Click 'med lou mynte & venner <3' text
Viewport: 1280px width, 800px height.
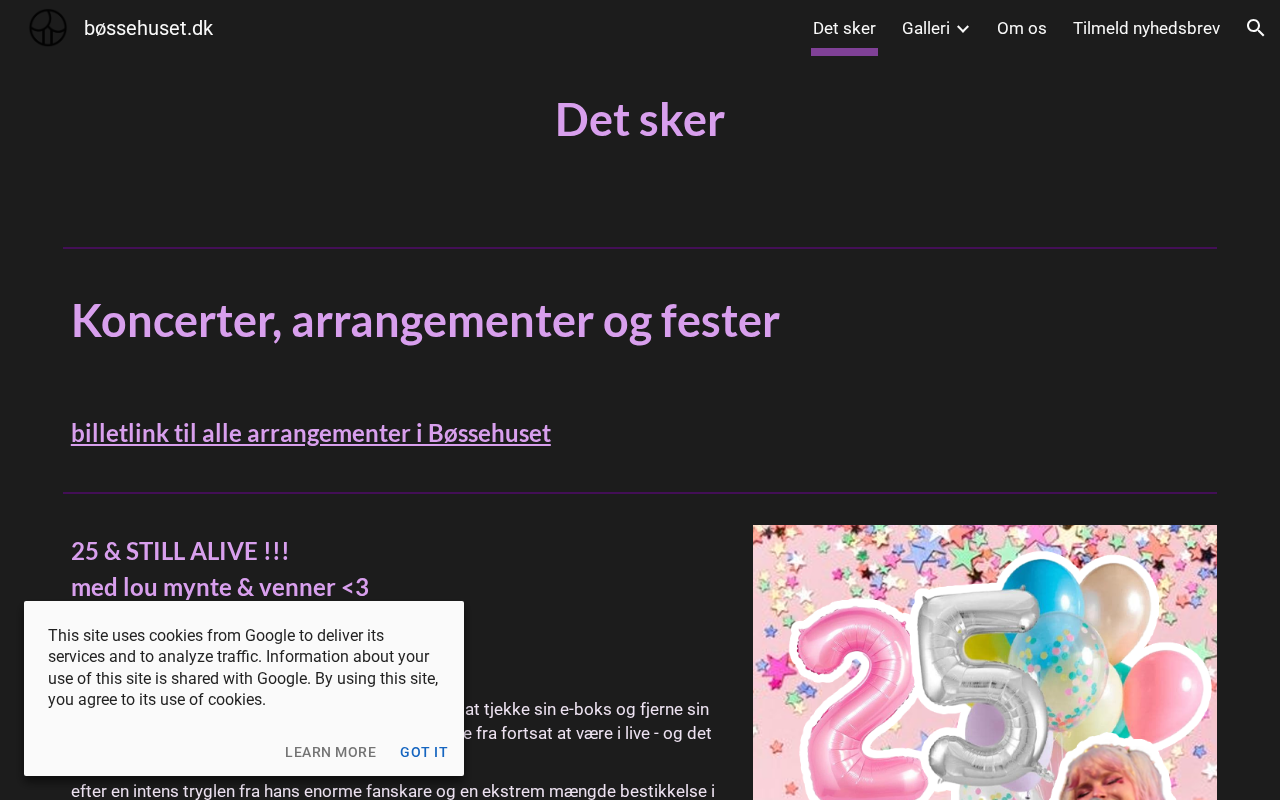pyautogui.click(x=220, y=587)
